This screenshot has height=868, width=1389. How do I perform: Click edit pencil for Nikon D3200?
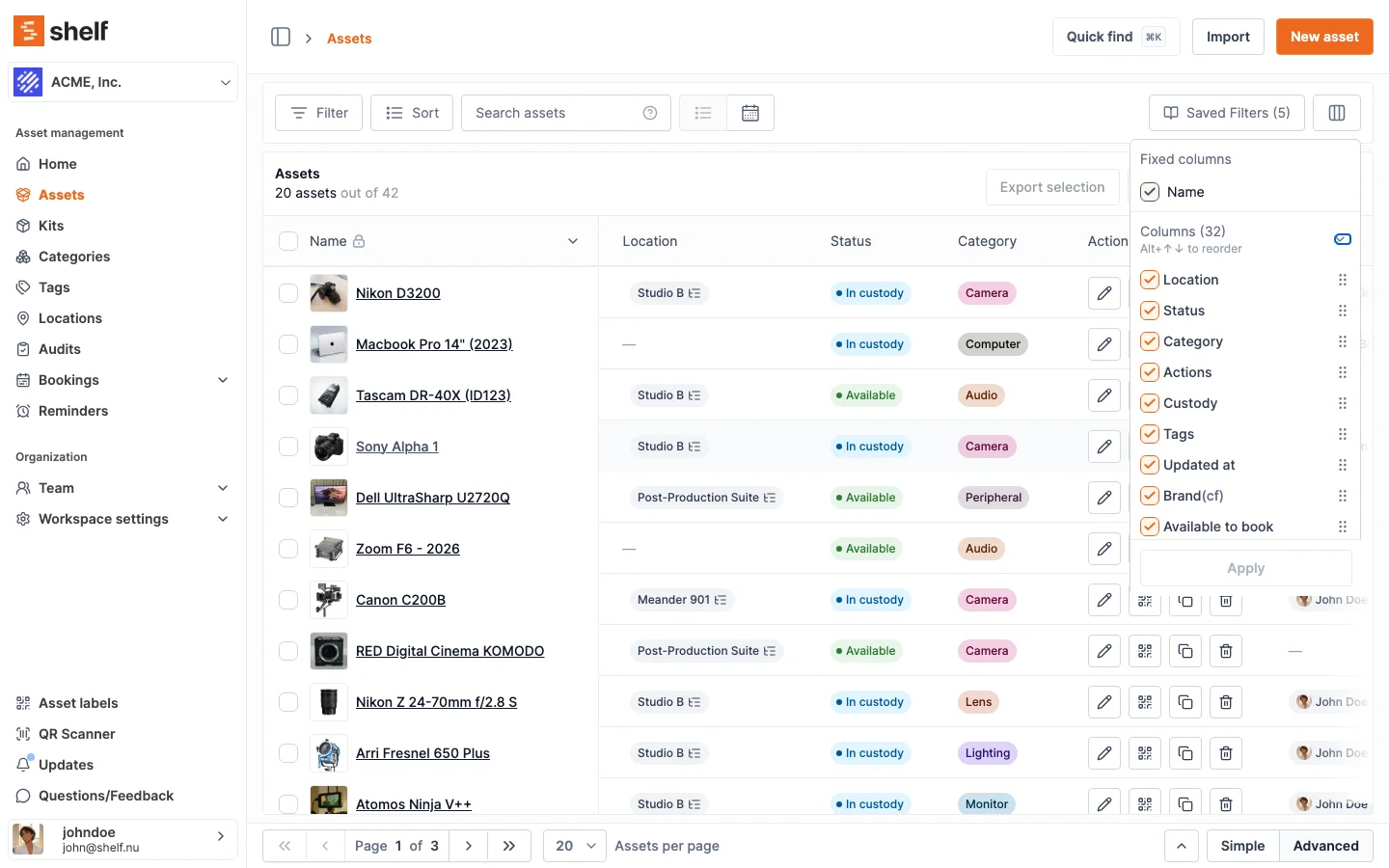pyautogui.click(x=1104, y=293)
